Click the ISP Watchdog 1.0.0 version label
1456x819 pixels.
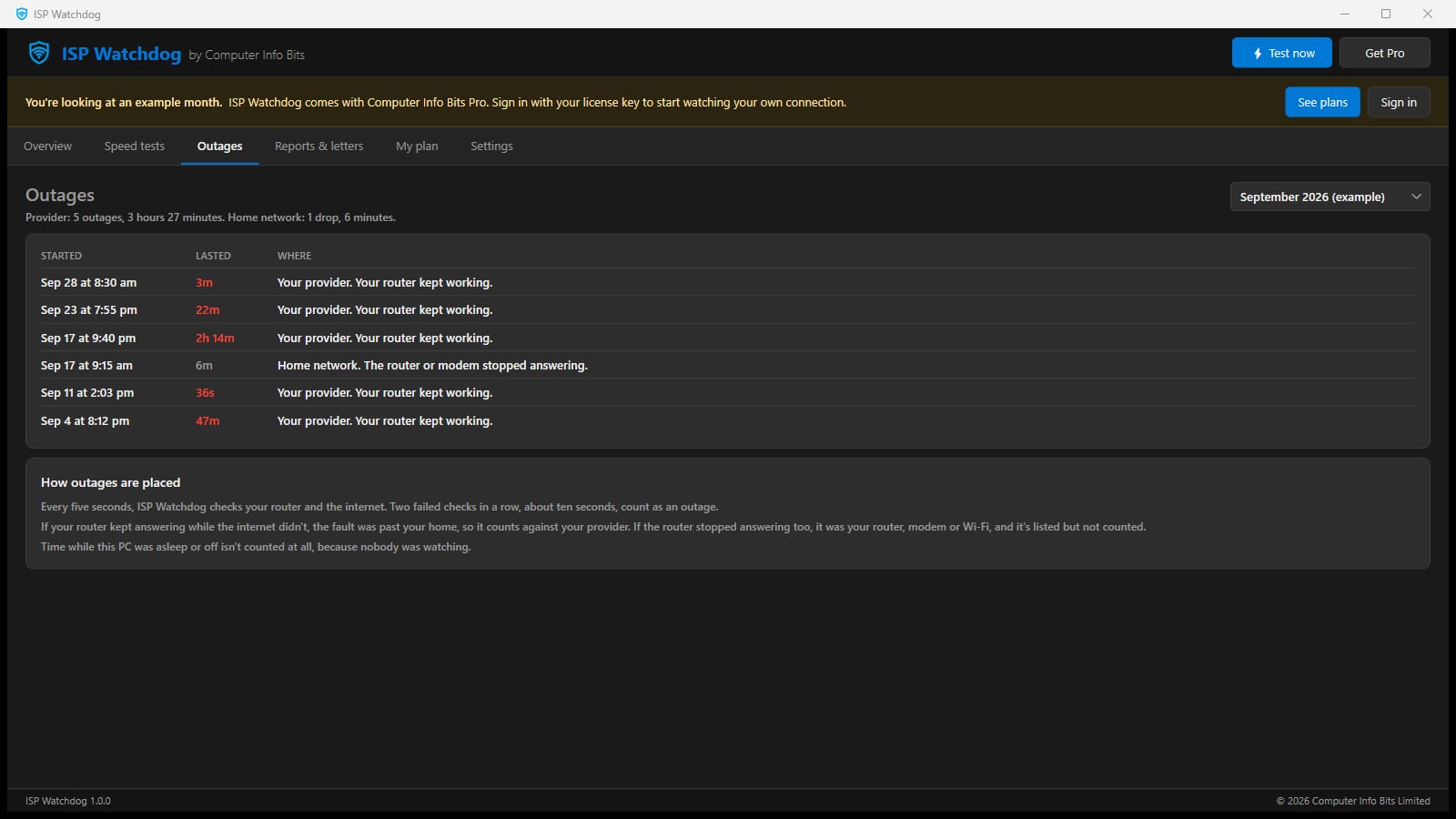[68, 801]
